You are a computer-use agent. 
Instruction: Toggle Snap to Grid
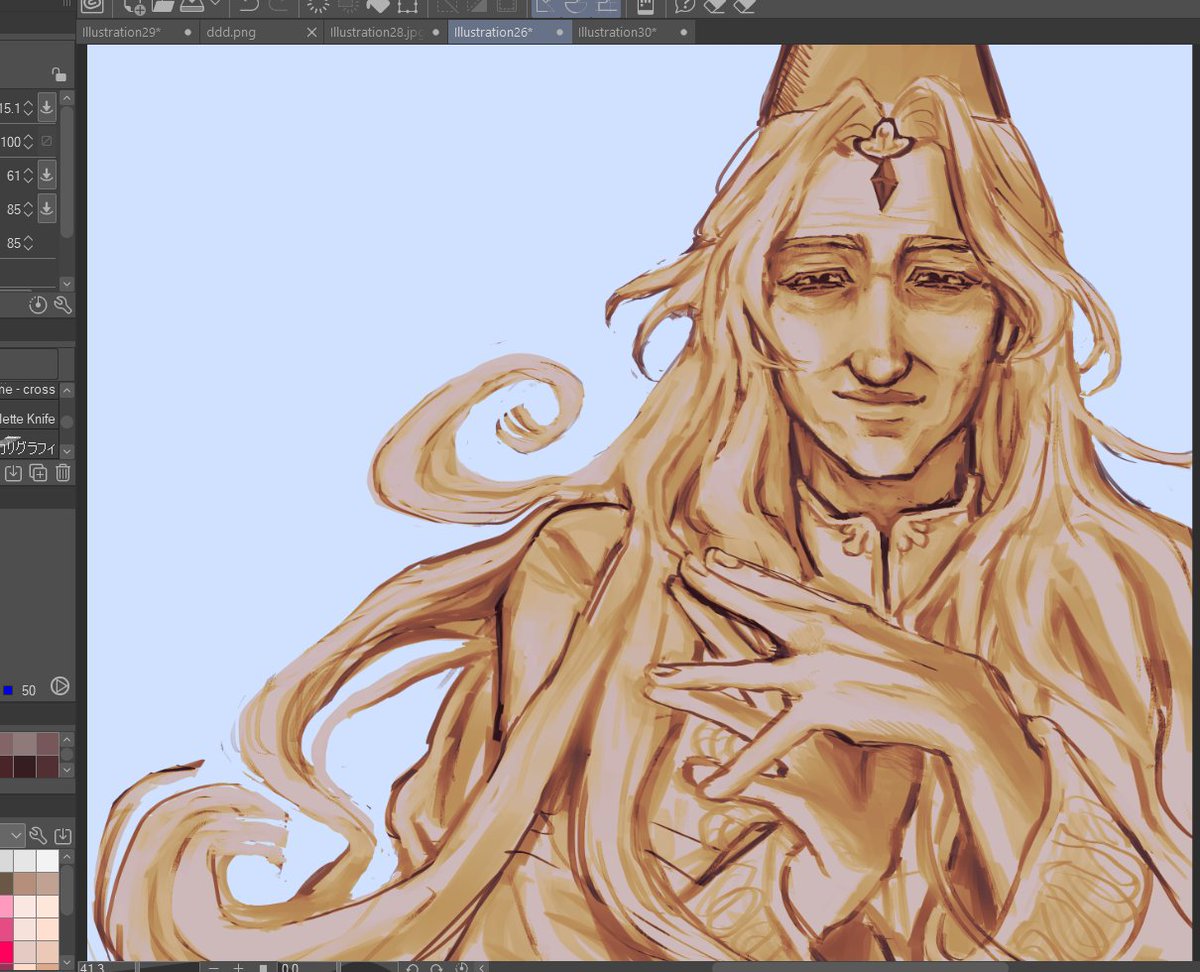(606, 6)
